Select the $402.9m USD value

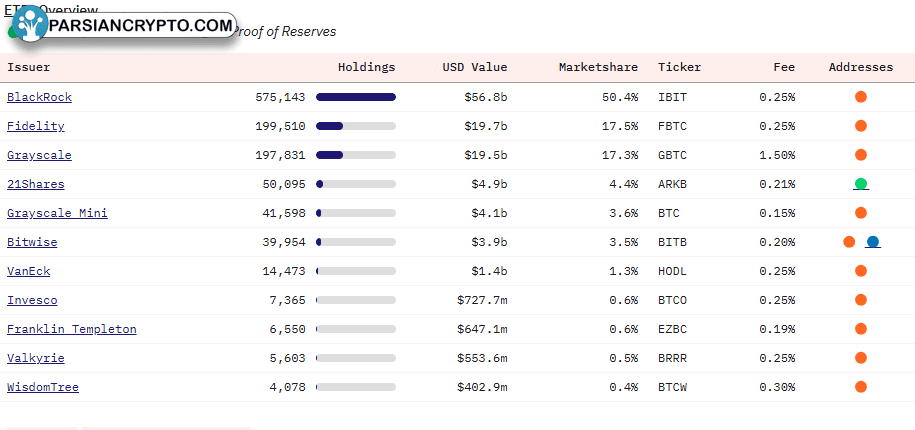482,387
